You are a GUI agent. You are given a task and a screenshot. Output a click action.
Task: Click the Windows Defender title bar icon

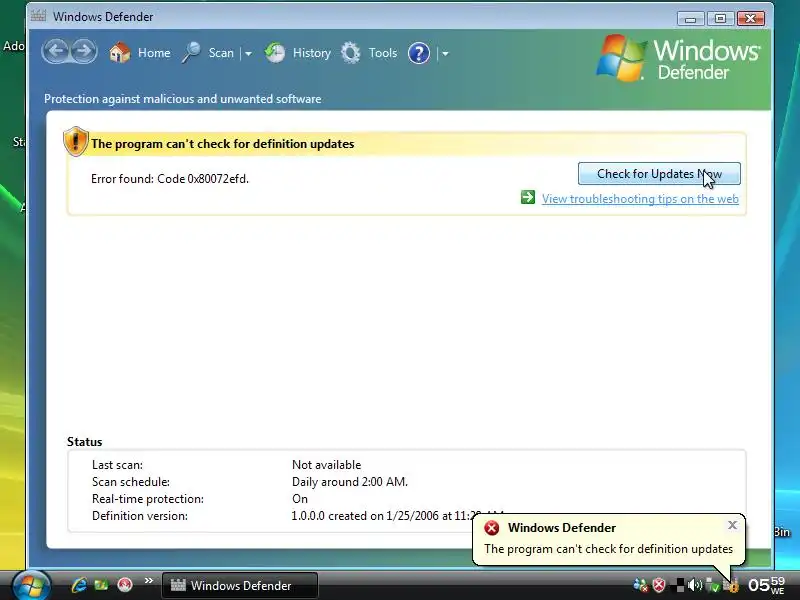38,15
